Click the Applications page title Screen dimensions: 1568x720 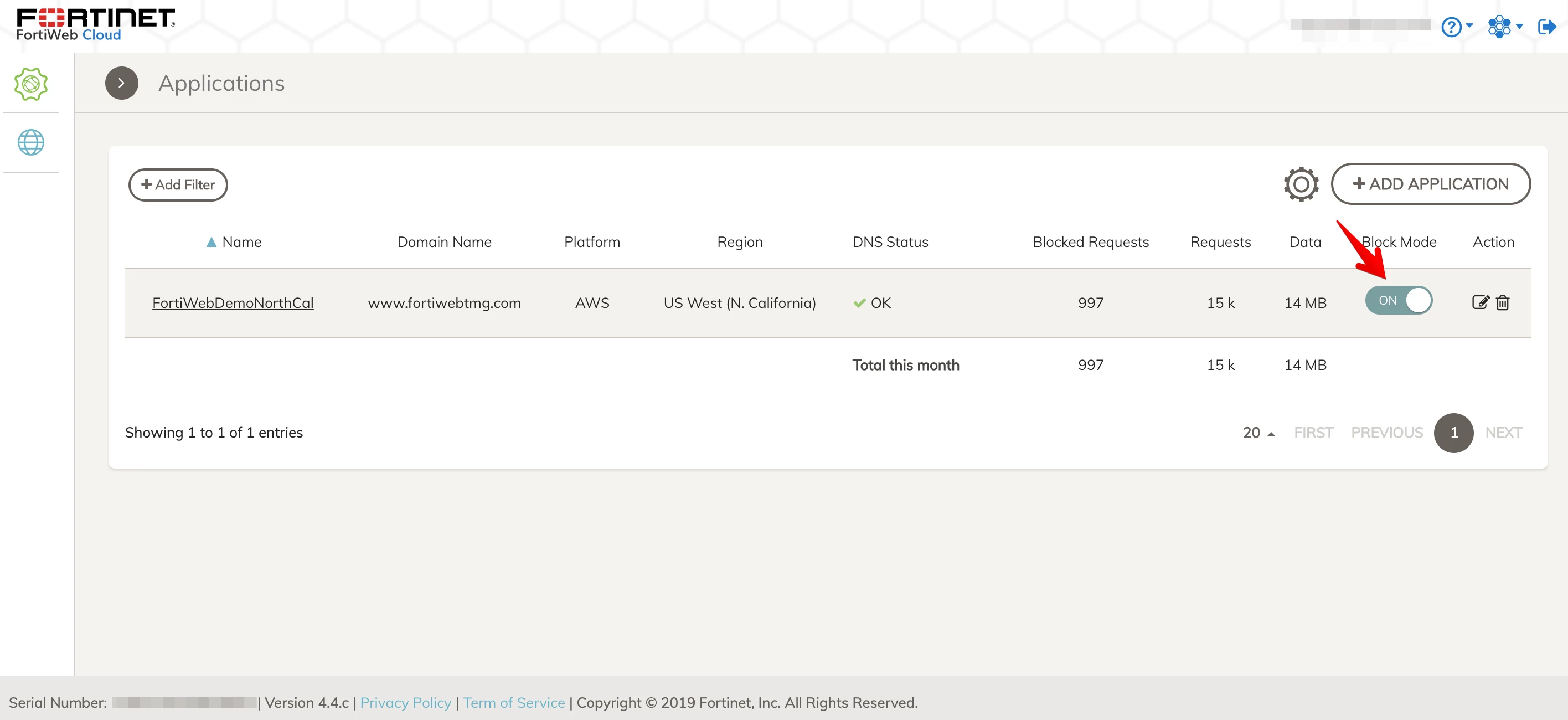click(x=221, y=83)
